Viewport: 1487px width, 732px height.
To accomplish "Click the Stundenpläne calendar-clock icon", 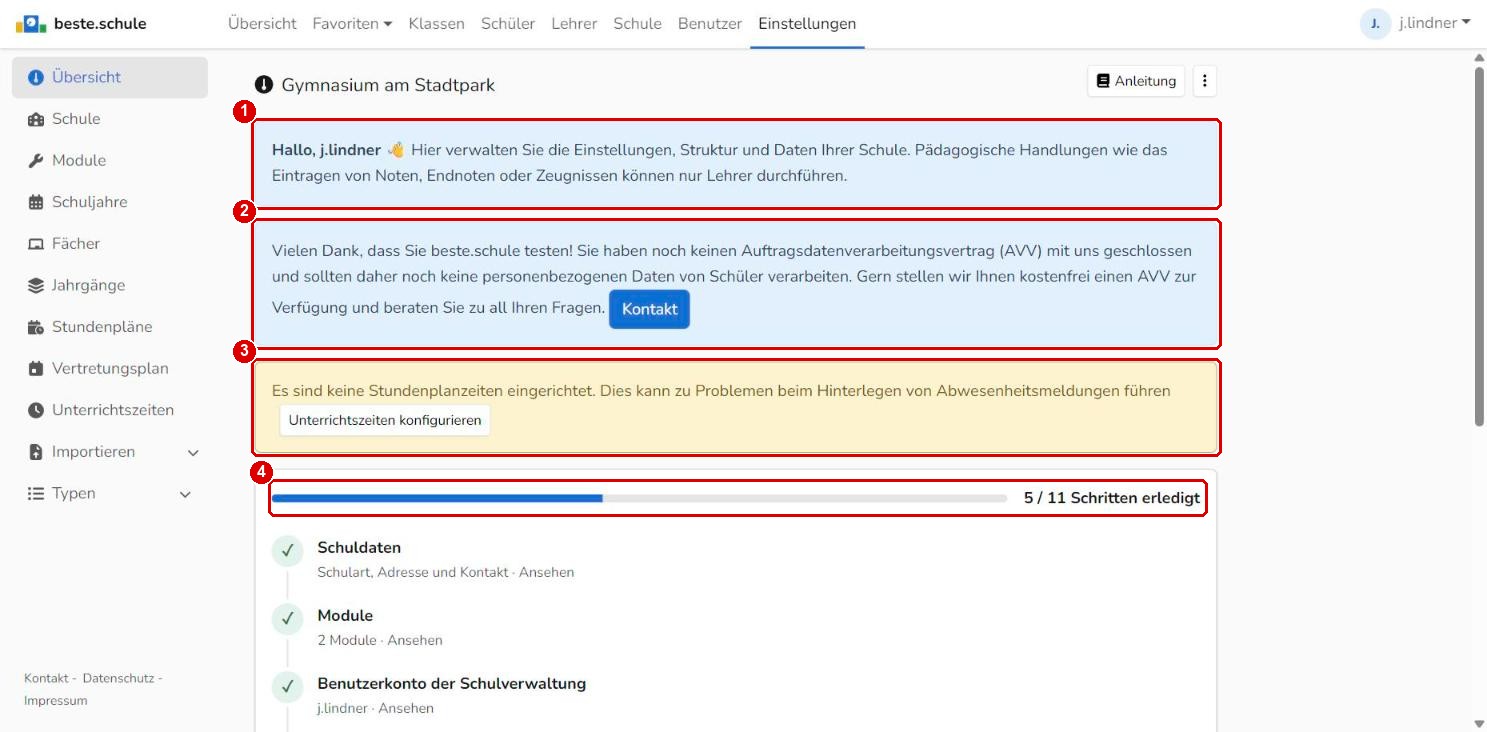I will pos(36,327).
